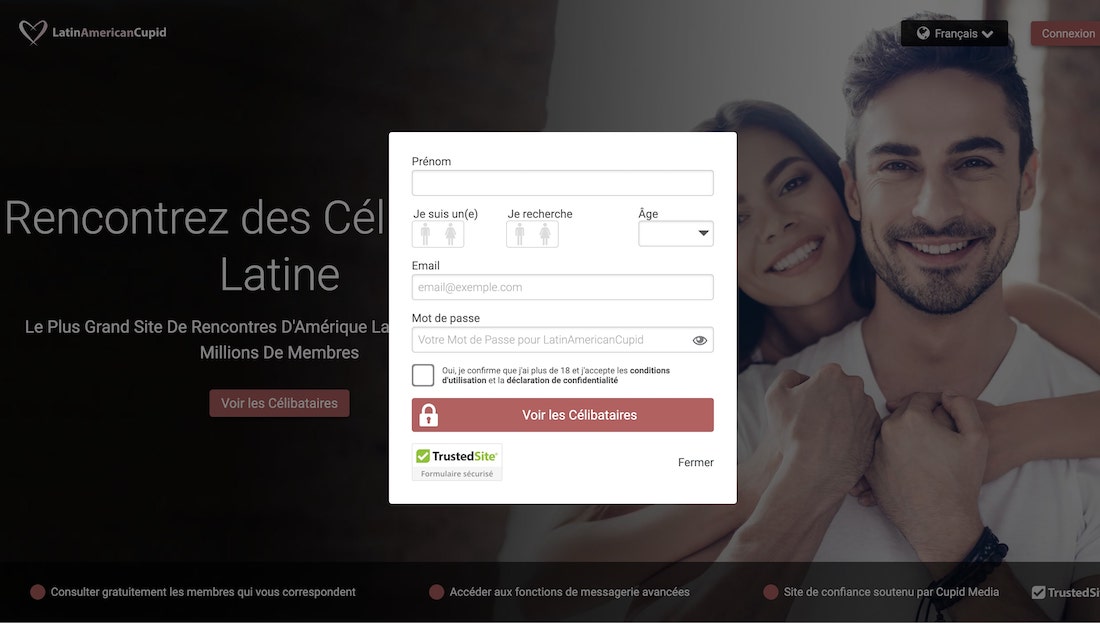Toggle password visibility eye icon
1100x623 pixels.
699,340
